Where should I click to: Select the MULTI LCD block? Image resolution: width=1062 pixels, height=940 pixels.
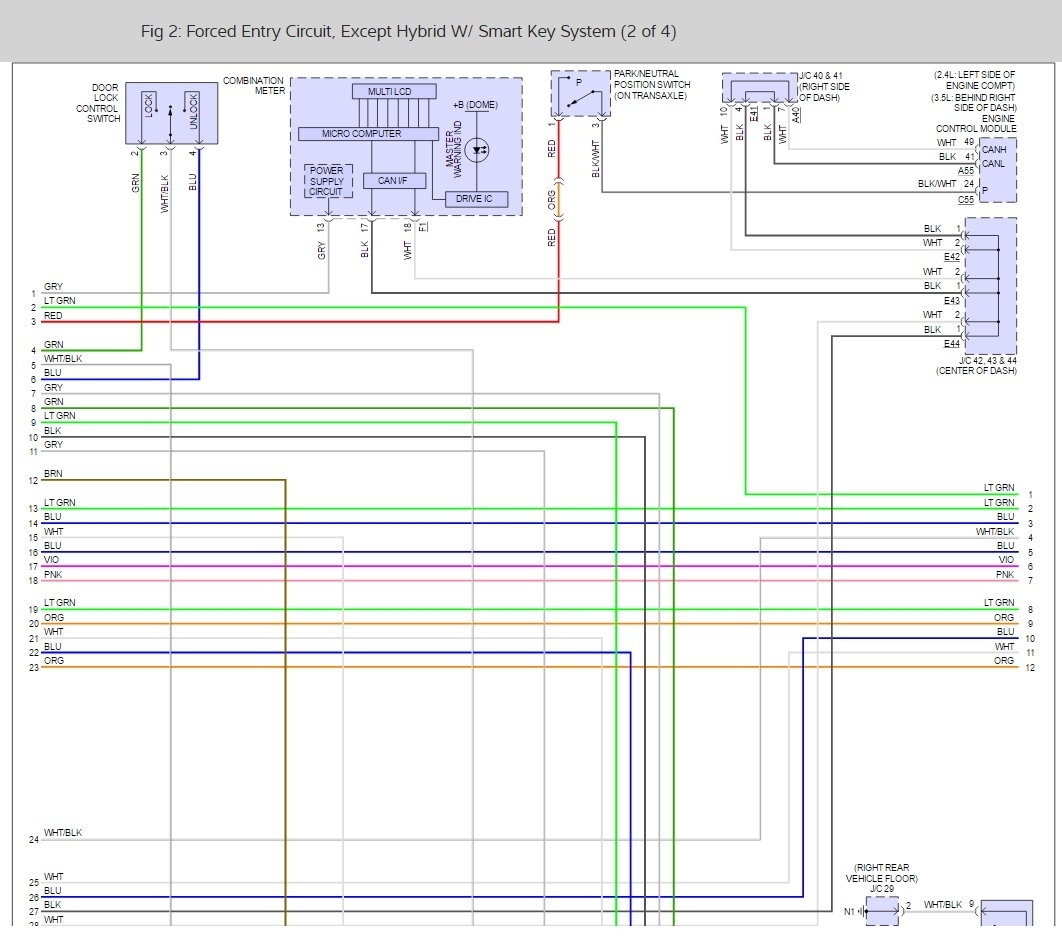394,91
